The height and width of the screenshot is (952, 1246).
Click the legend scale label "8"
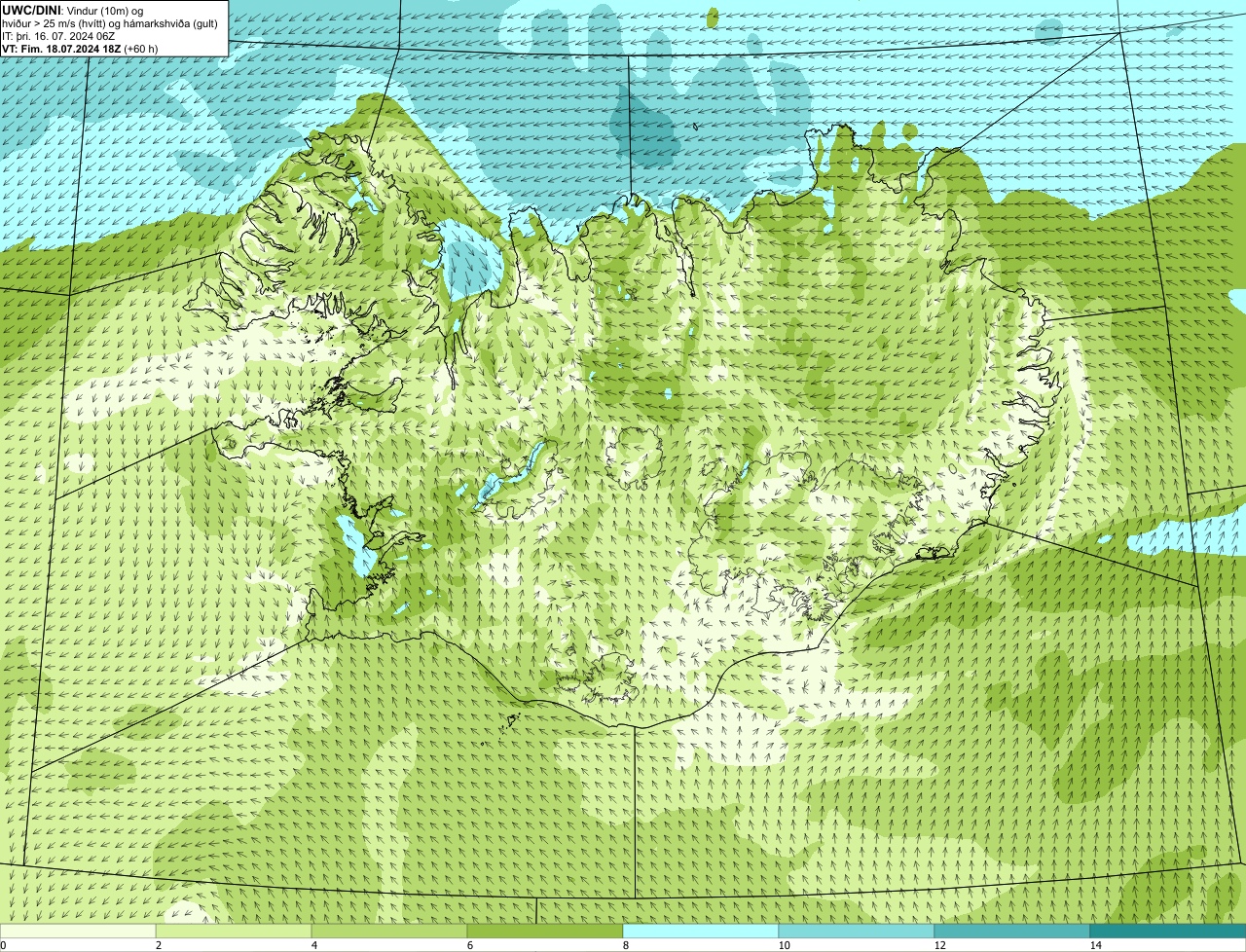click(625, 945)
